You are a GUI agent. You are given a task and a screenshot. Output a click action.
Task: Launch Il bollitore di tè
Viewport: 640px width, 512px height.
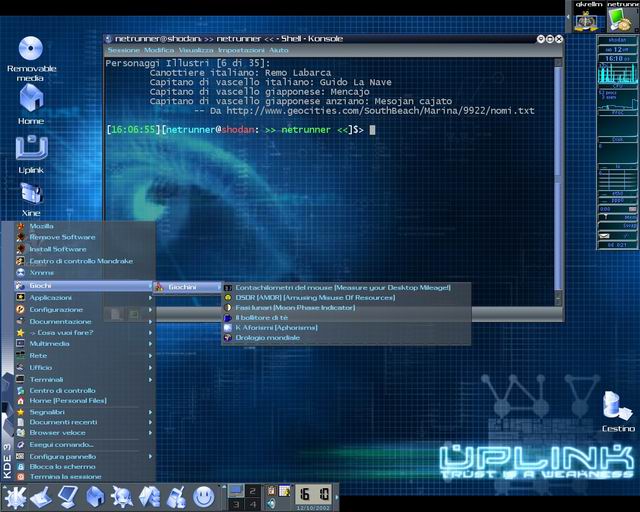[346, 318]
